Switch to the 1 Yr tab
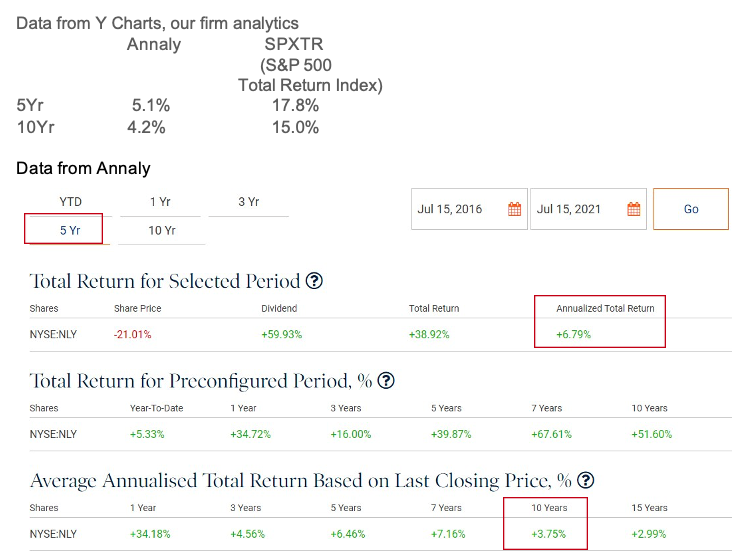The height and width of the screenshot is (559, 742). click(x=160, y=202)
